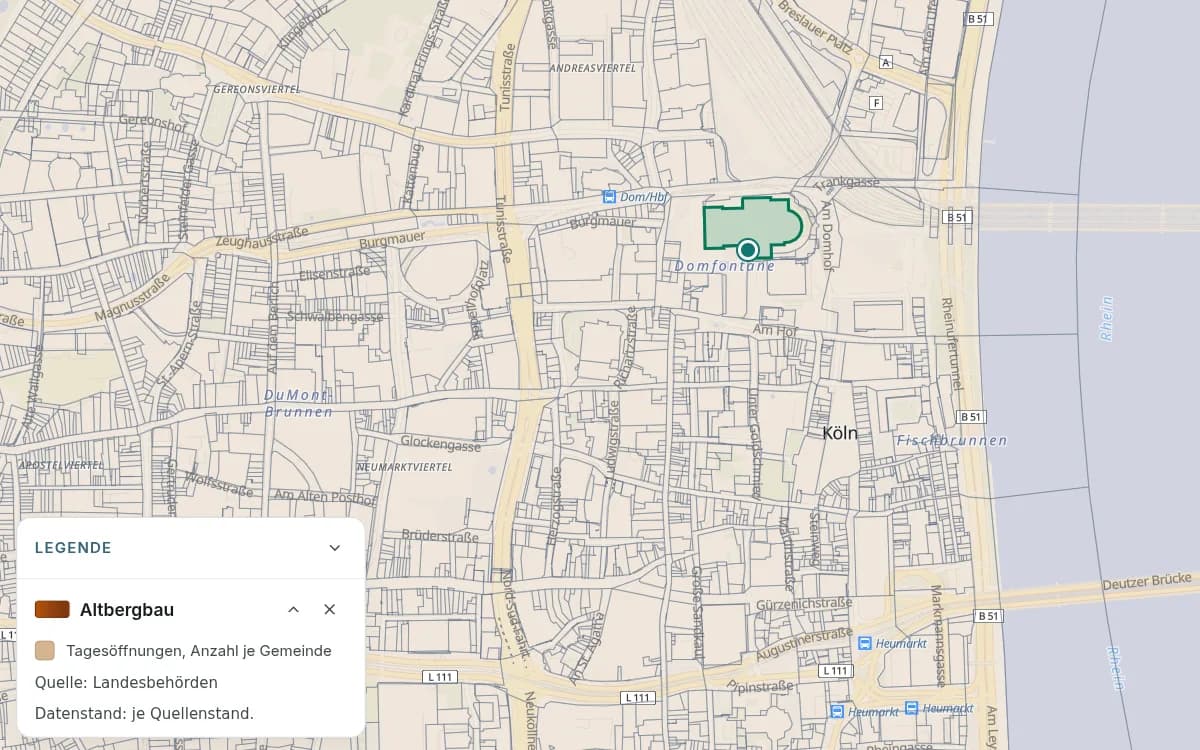Click "Tagesöffnungen, Anzahl je Gemeinde" legend text
The width and height of the screenshot is (1200, 750).
[x=199, y=651]
